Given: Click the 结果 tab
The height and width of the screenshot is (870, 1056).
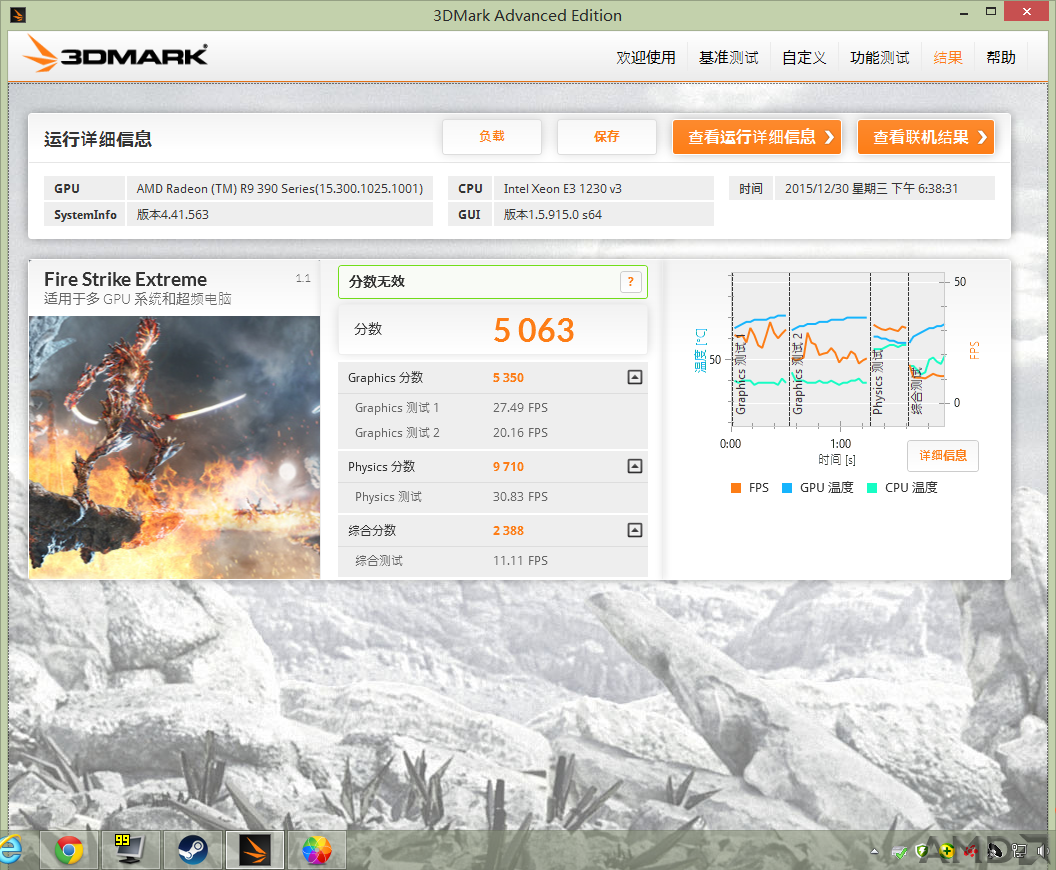Looking at the screenshot, I should coord(948,58).
